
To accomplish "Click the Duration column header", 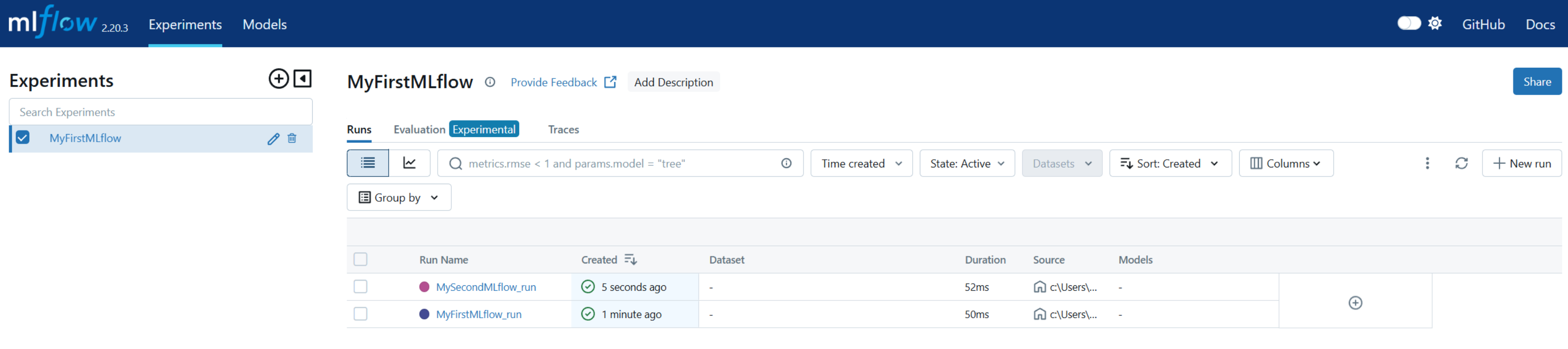I will tap(985, 260).
